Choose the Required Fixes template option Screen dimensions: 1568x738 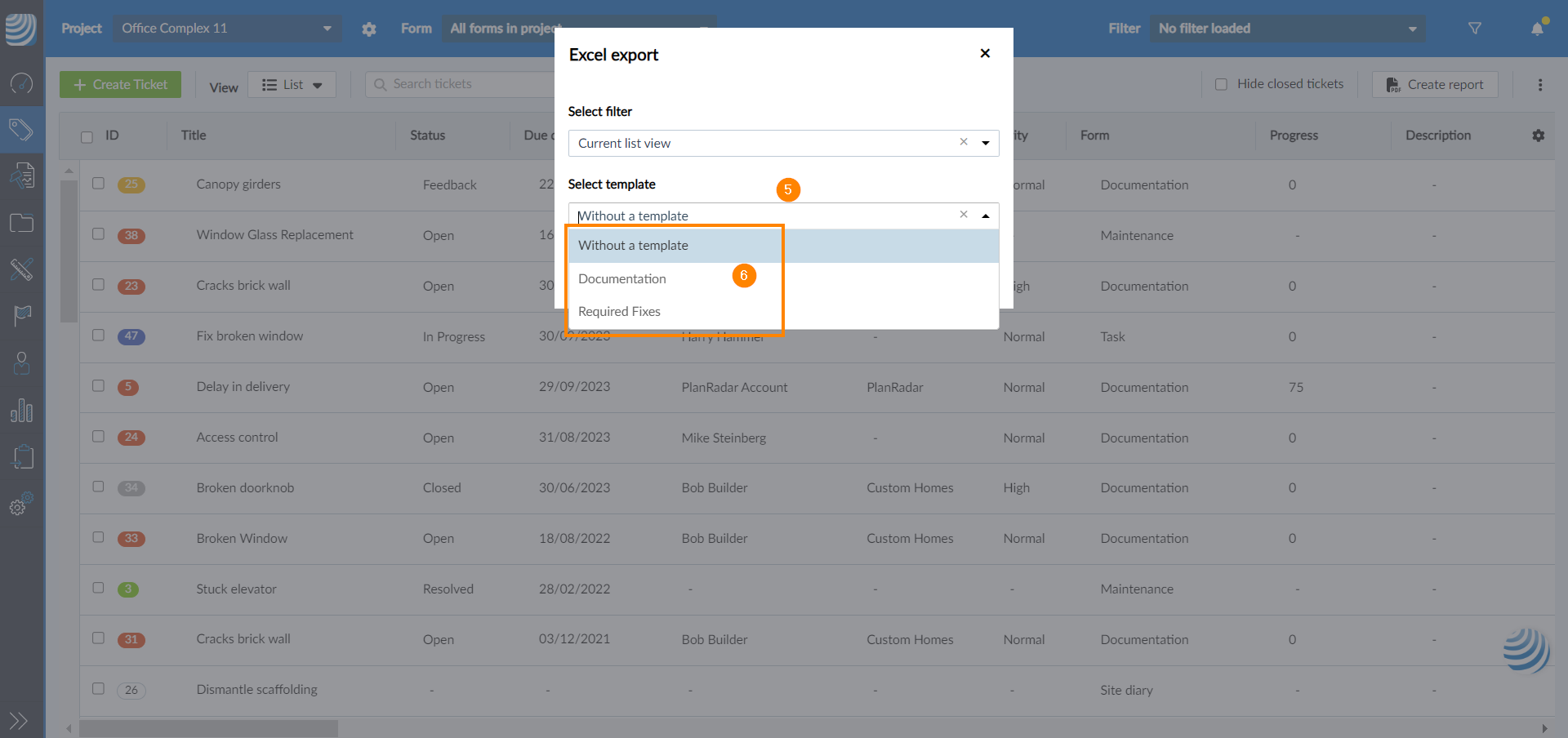[x=619, y=311]
